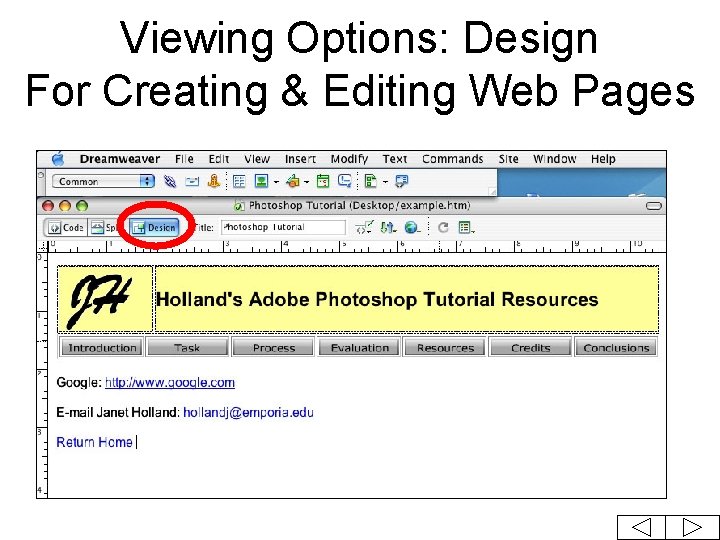This screenshot has height=540, width=720.
Task: Click the Process navigation button
Action: pos(274,348)
